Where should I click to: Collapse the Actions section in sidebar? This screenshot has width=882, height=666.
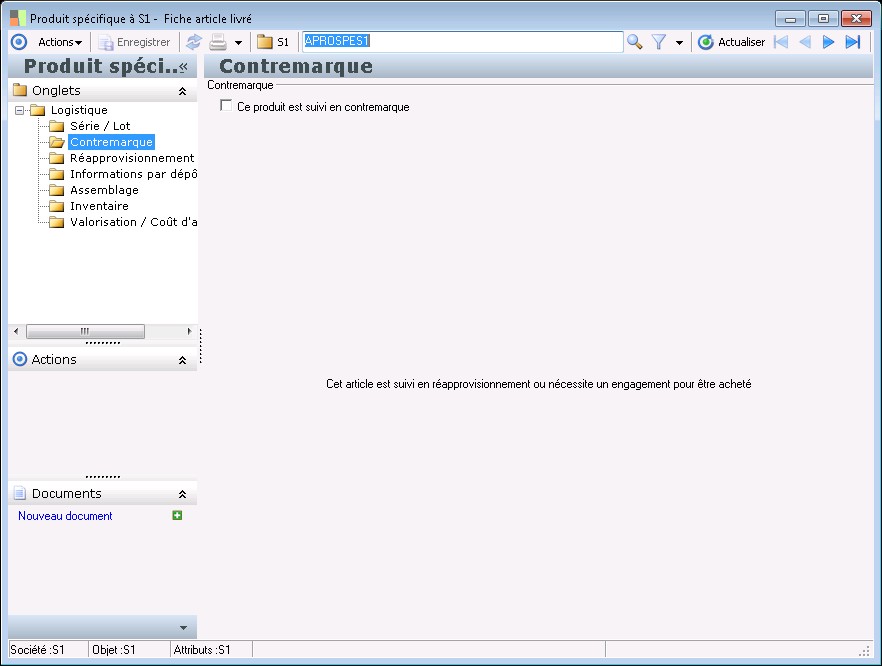[x=182, y=360]
